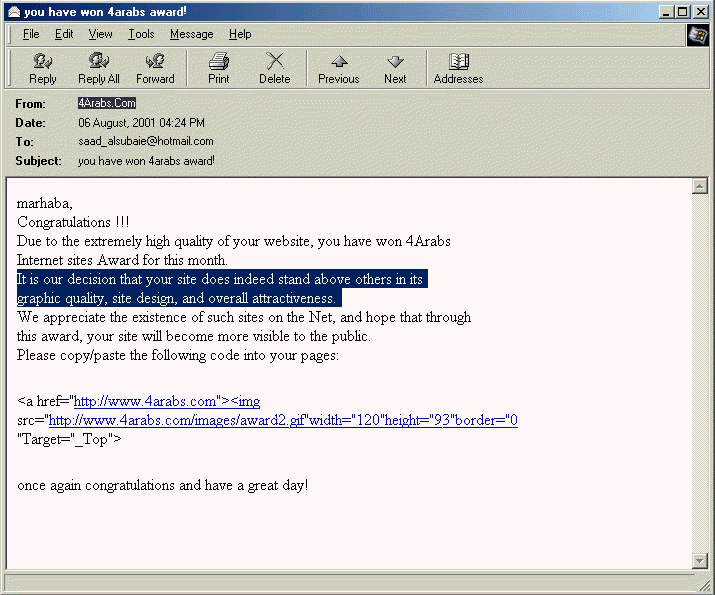Open the award2.gif image link
This screenshot has height=595, width=715.
pos(283,420)
